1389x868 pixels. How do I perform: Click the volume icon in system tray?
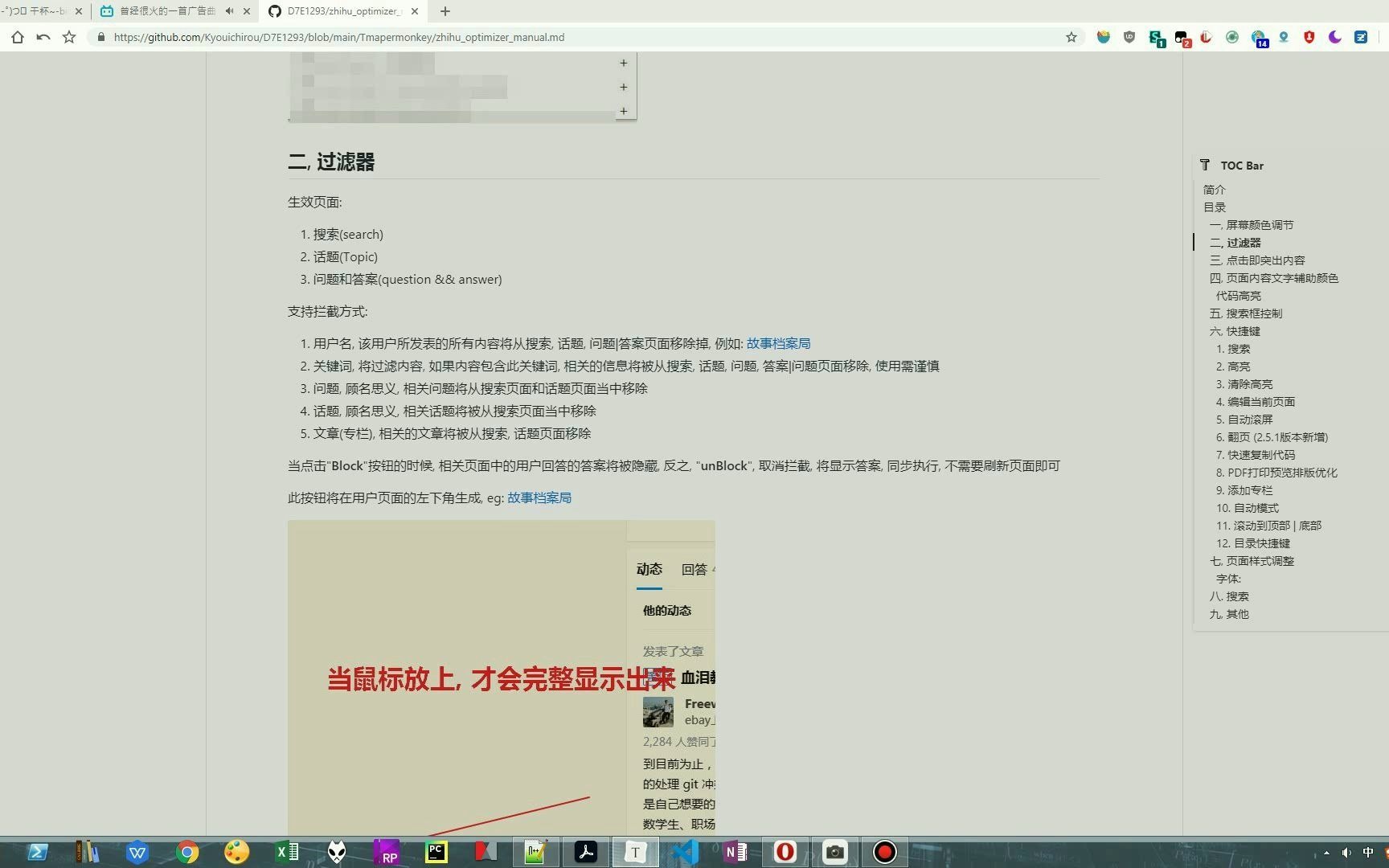pos(1346,853)
